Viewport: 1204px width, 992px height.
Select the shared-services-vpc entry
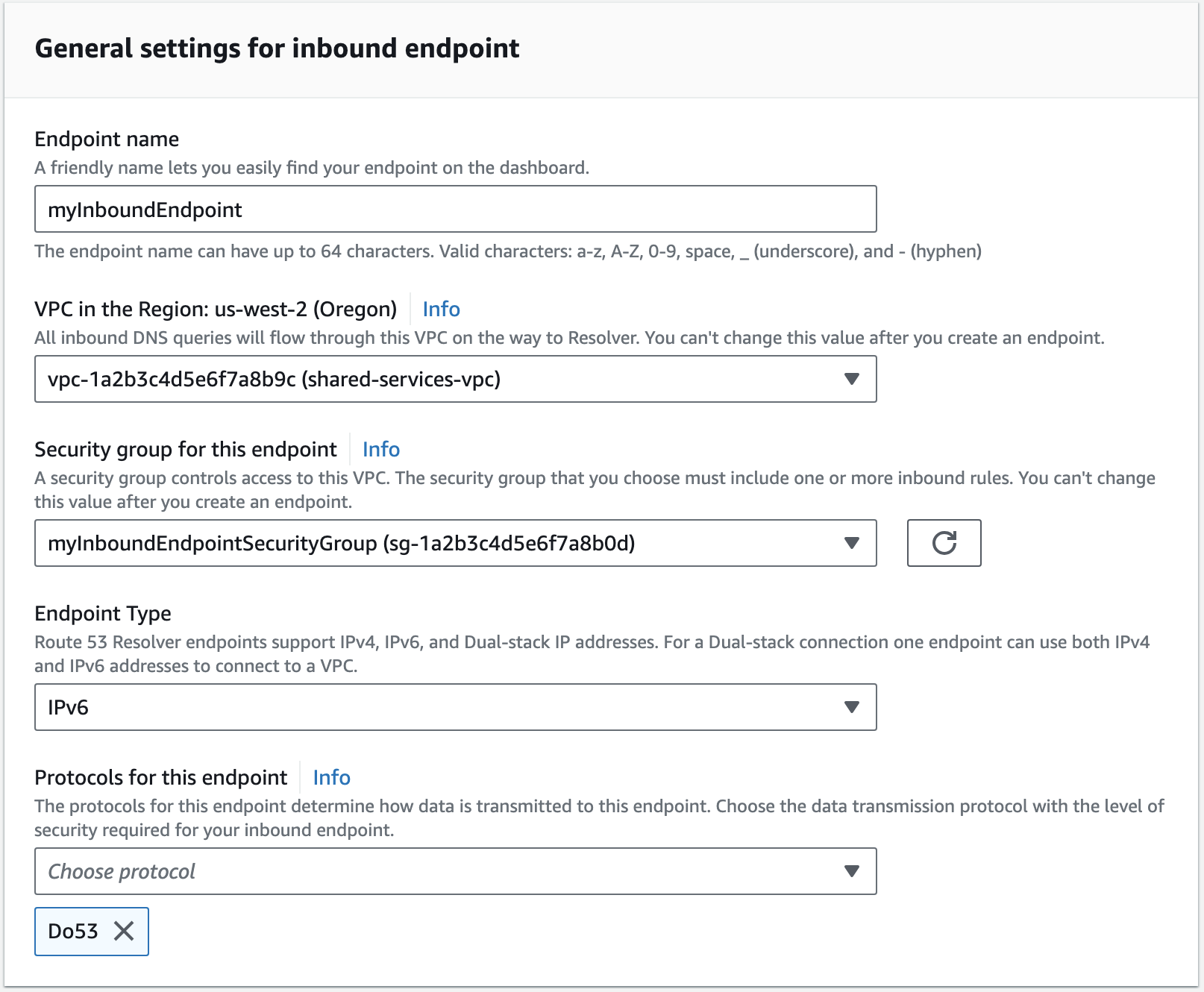click(x=276, y=379)
